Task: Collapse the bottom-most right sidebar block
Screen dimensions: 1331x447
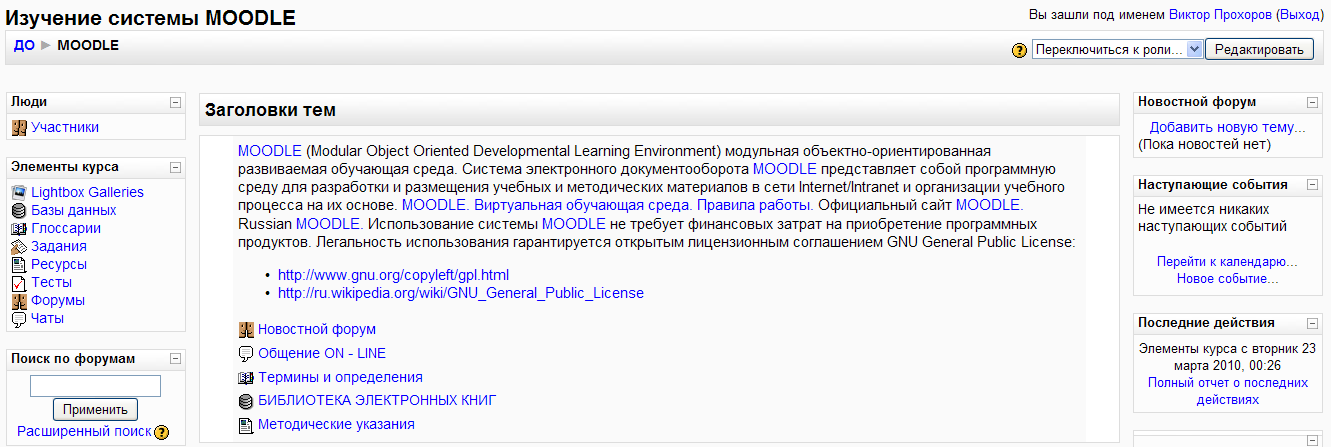Action: [1313, 440]
